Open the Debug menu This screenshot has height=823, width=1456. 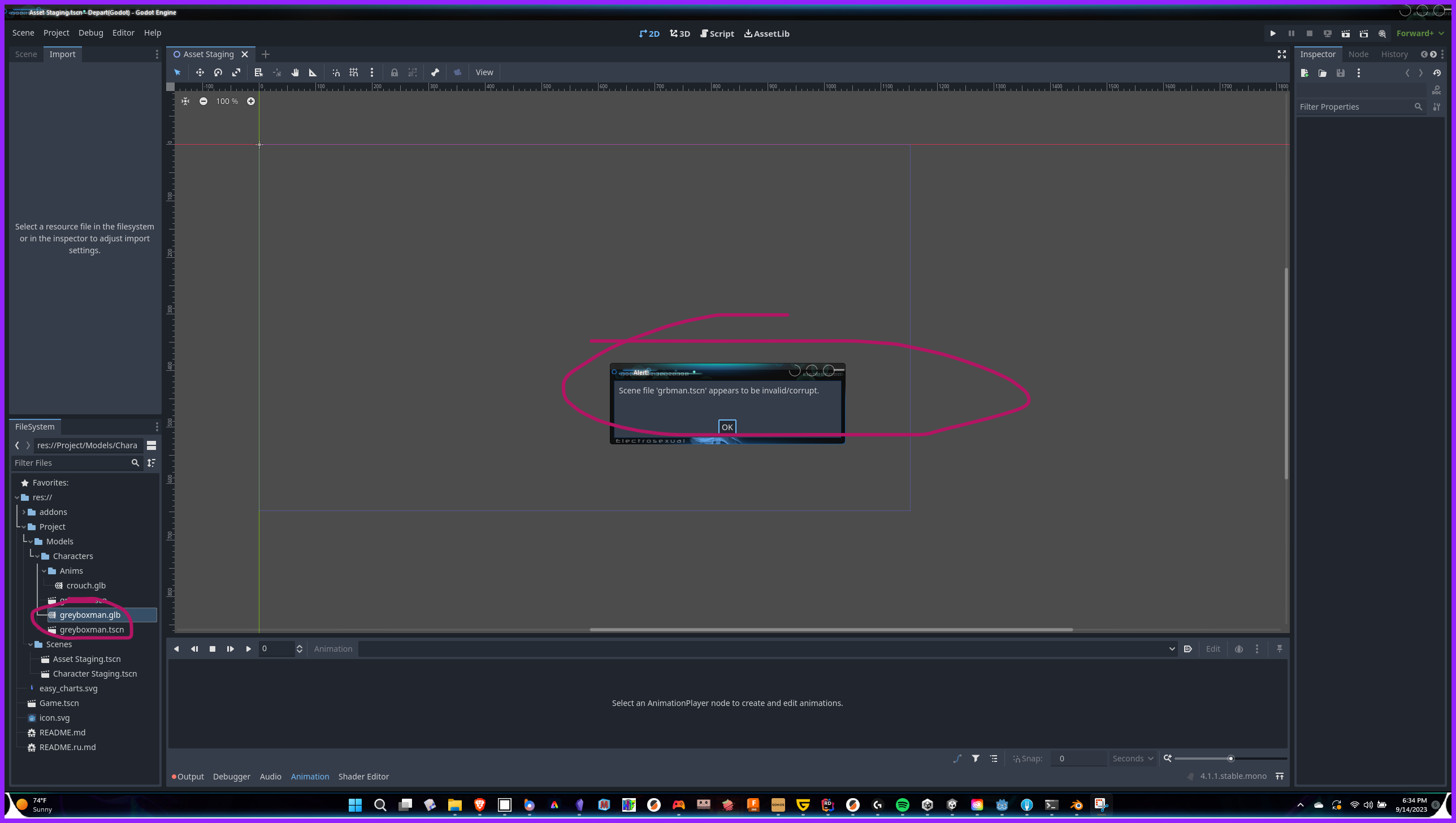90,33
